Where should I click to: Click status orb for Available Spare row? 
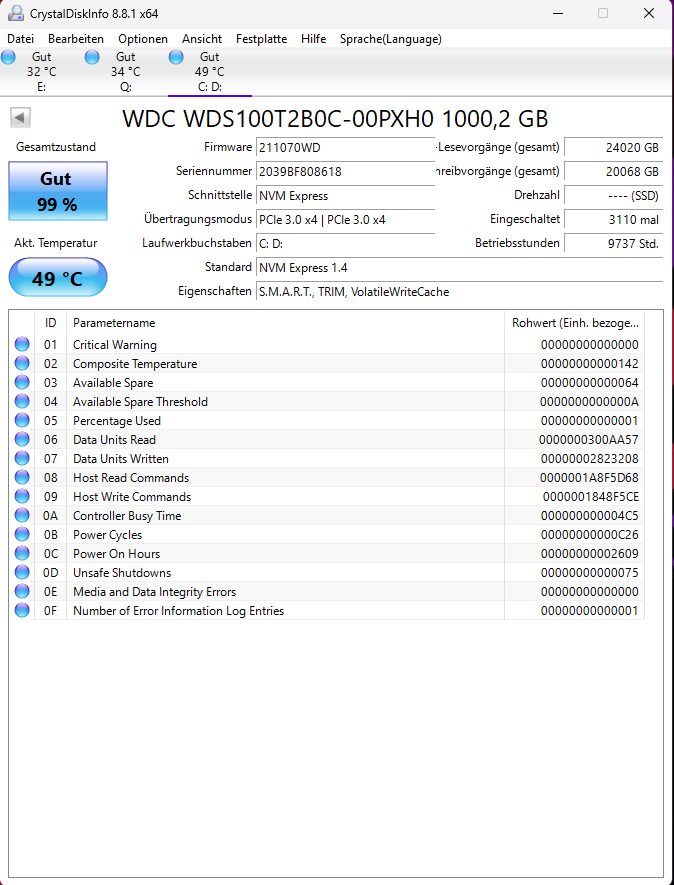pos(22,382)
